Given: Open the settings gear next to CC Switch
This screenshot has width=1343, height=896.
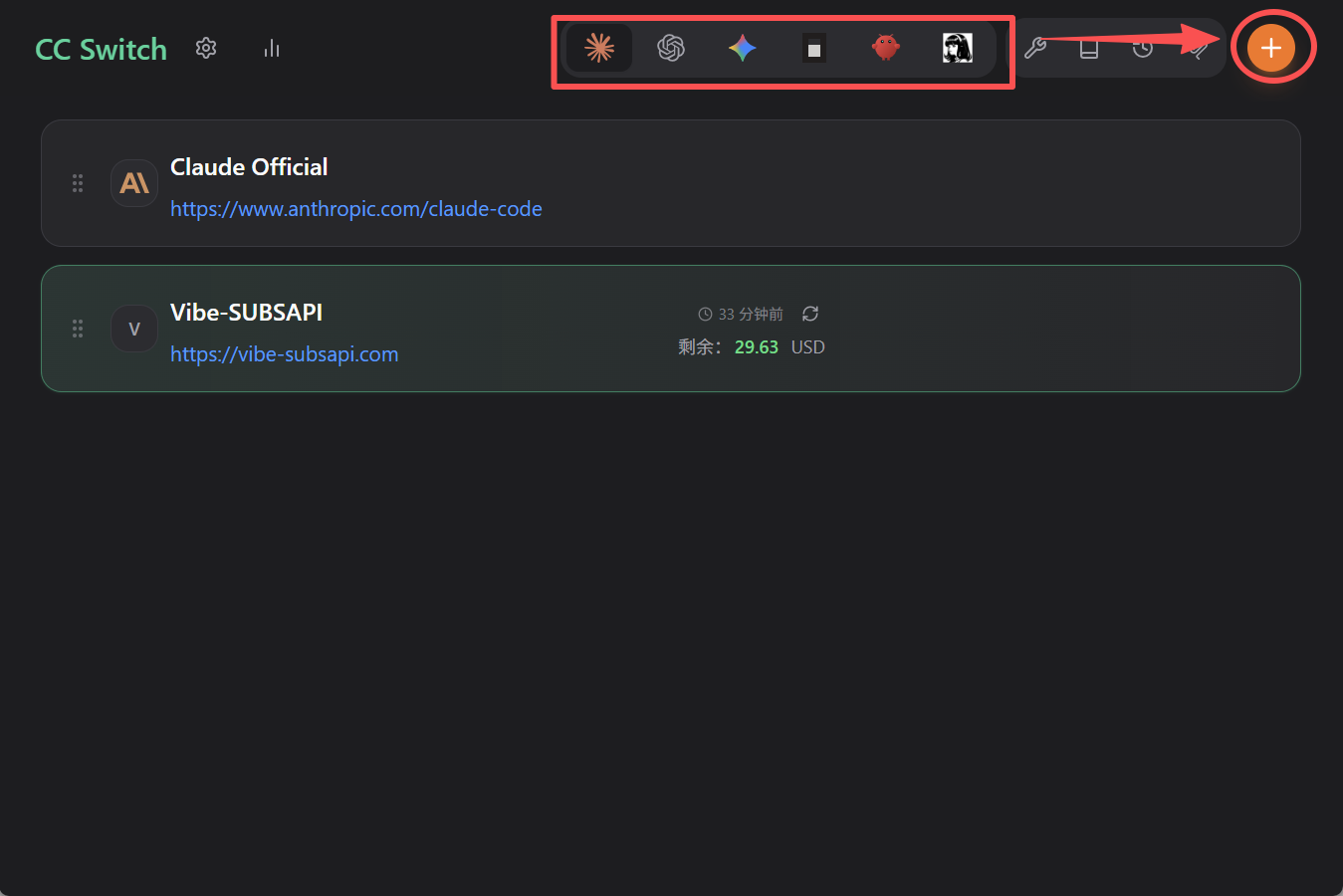Looking at the screenshot, I should pos(206,48).
